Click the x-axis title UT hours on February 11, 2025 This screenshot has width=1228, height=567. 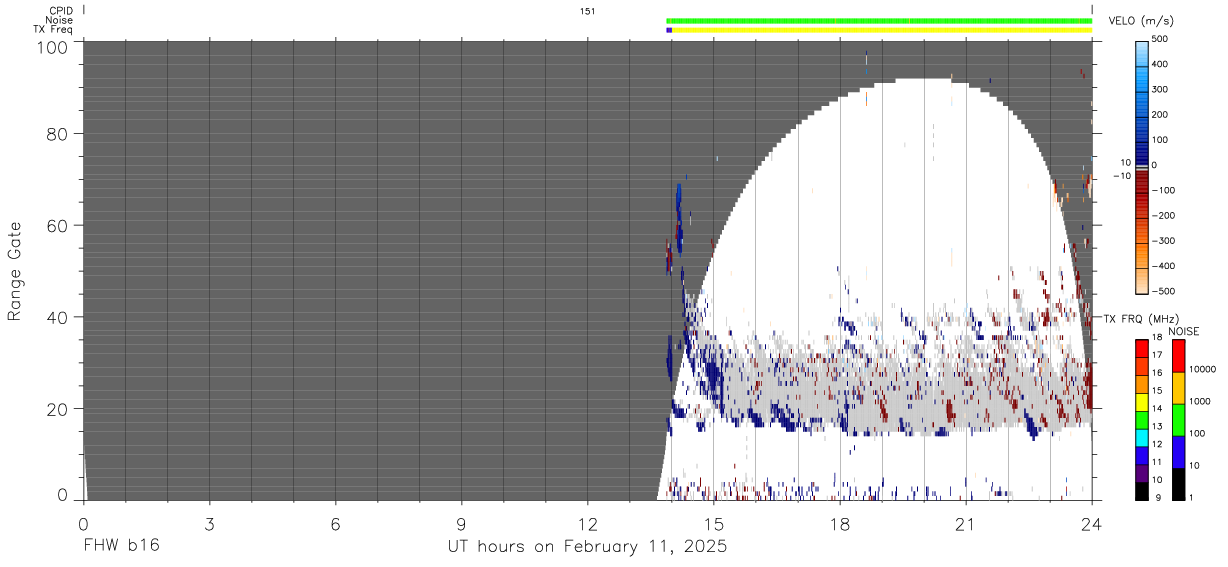pos(587,547)
